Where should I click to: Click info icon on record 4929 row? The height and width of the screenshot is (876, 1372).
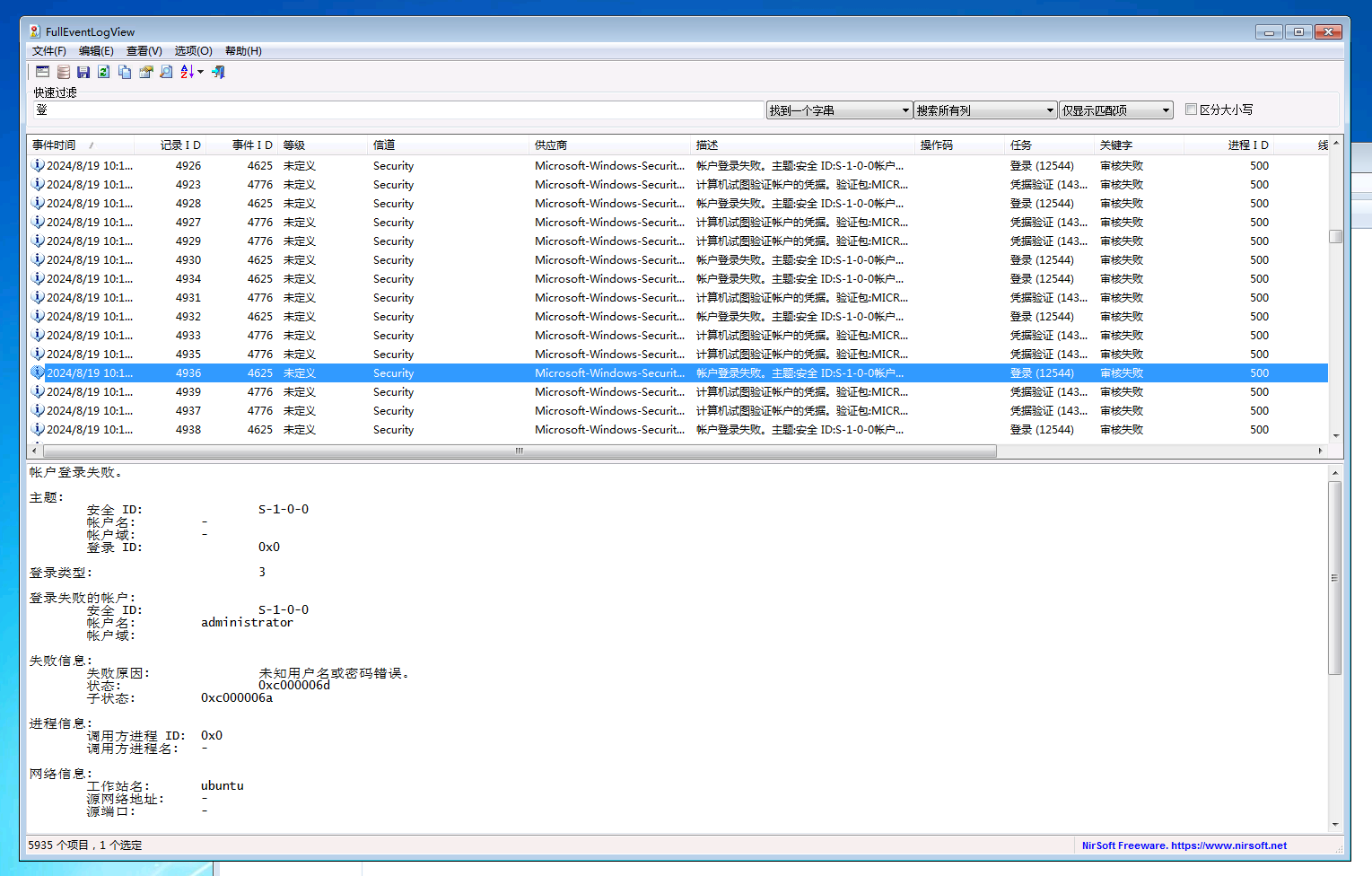(38, 241)
